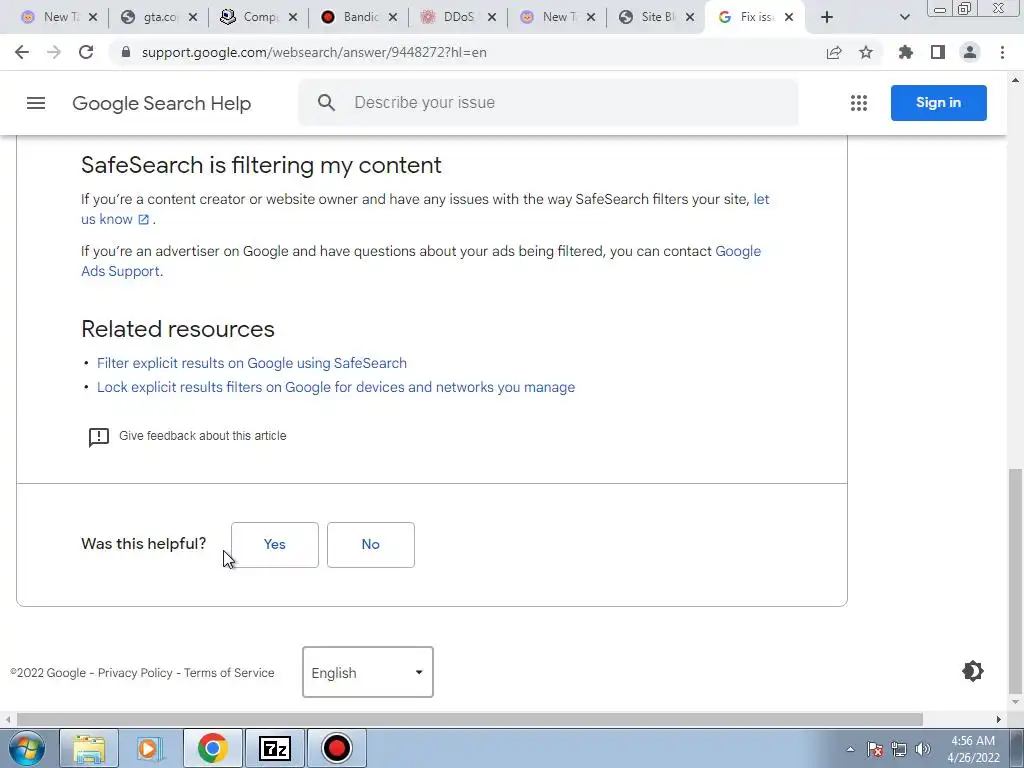Open Action Center flag icon
Image resolution: width=1024 pixels, height=768 pixels.
(x=875, y=749)
